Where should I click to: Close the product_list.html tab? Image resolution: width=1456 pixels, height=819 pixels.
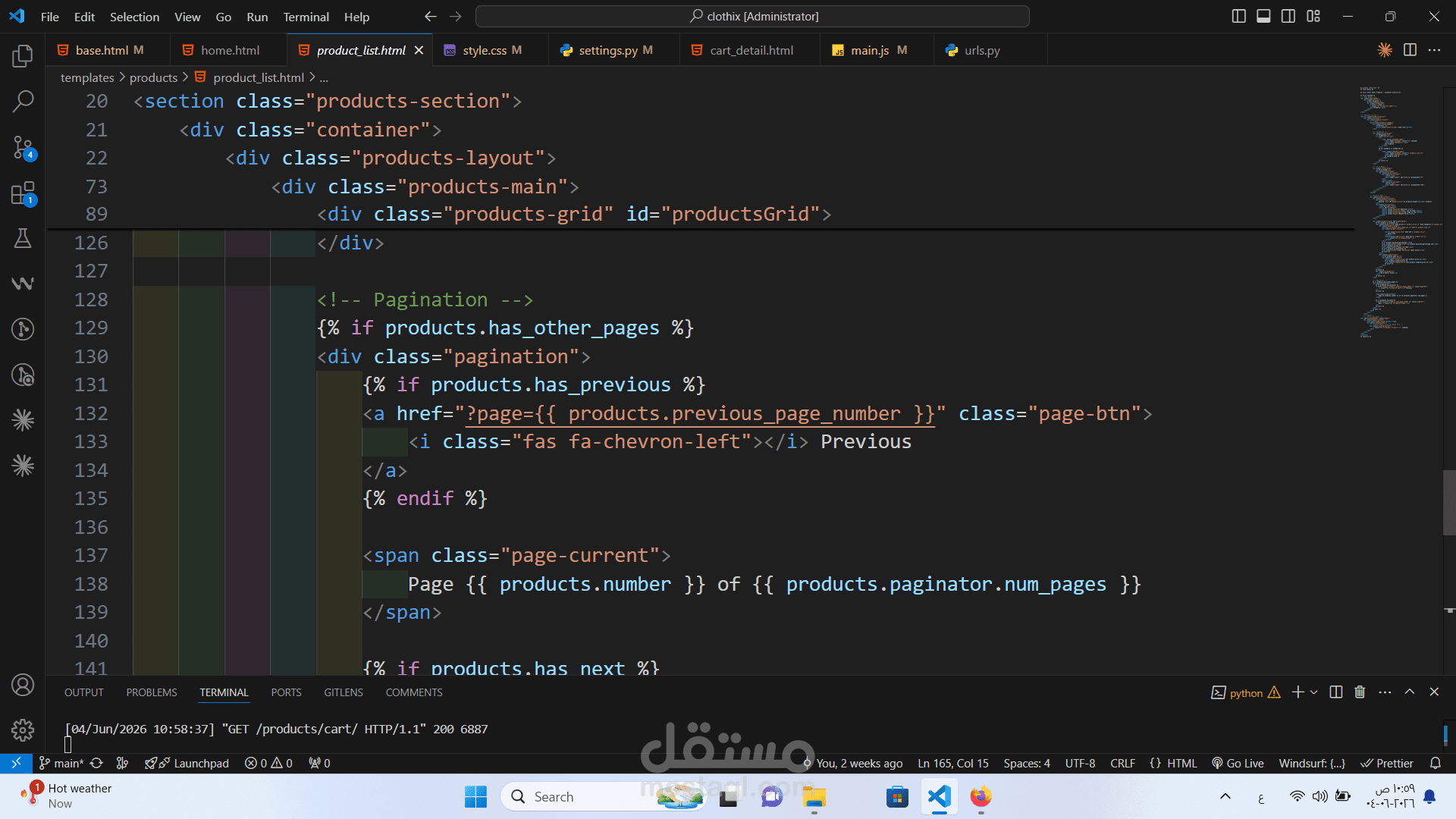point(419,50)
